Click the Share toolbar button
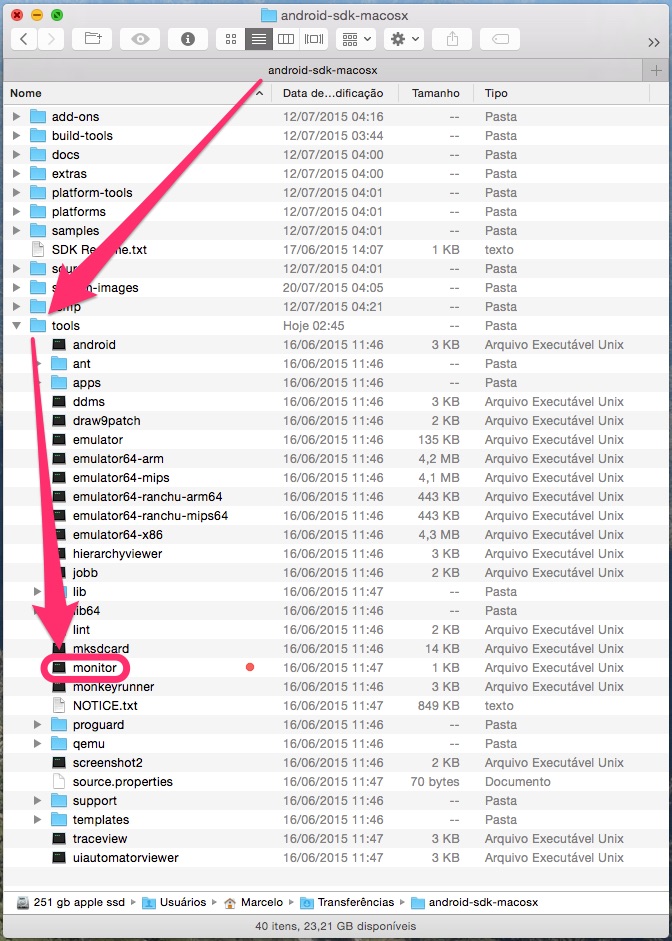Viewport: 672px width, 941px height. [452, 40]
